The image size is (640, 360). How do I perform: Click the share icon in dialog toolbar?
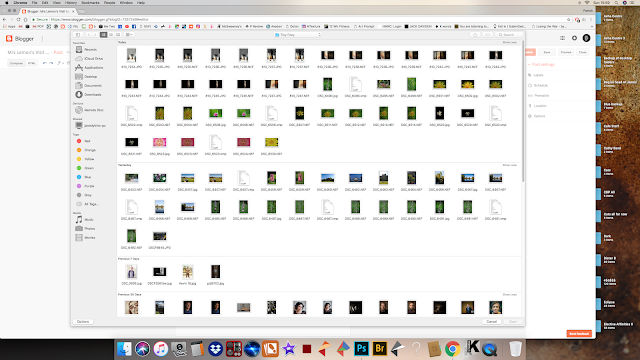click(475, 35)
